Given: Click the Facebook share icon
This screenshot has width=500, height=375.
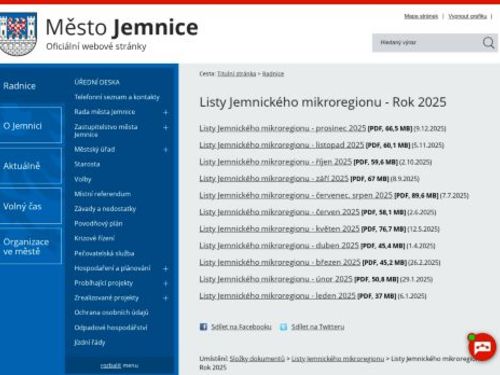Looking at the screenshot, I should click(203, 327).
